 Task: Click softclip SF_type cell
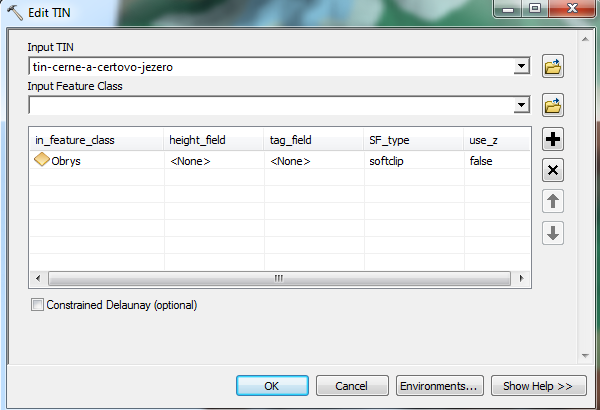pyautogui.click(x=414, y=160)
